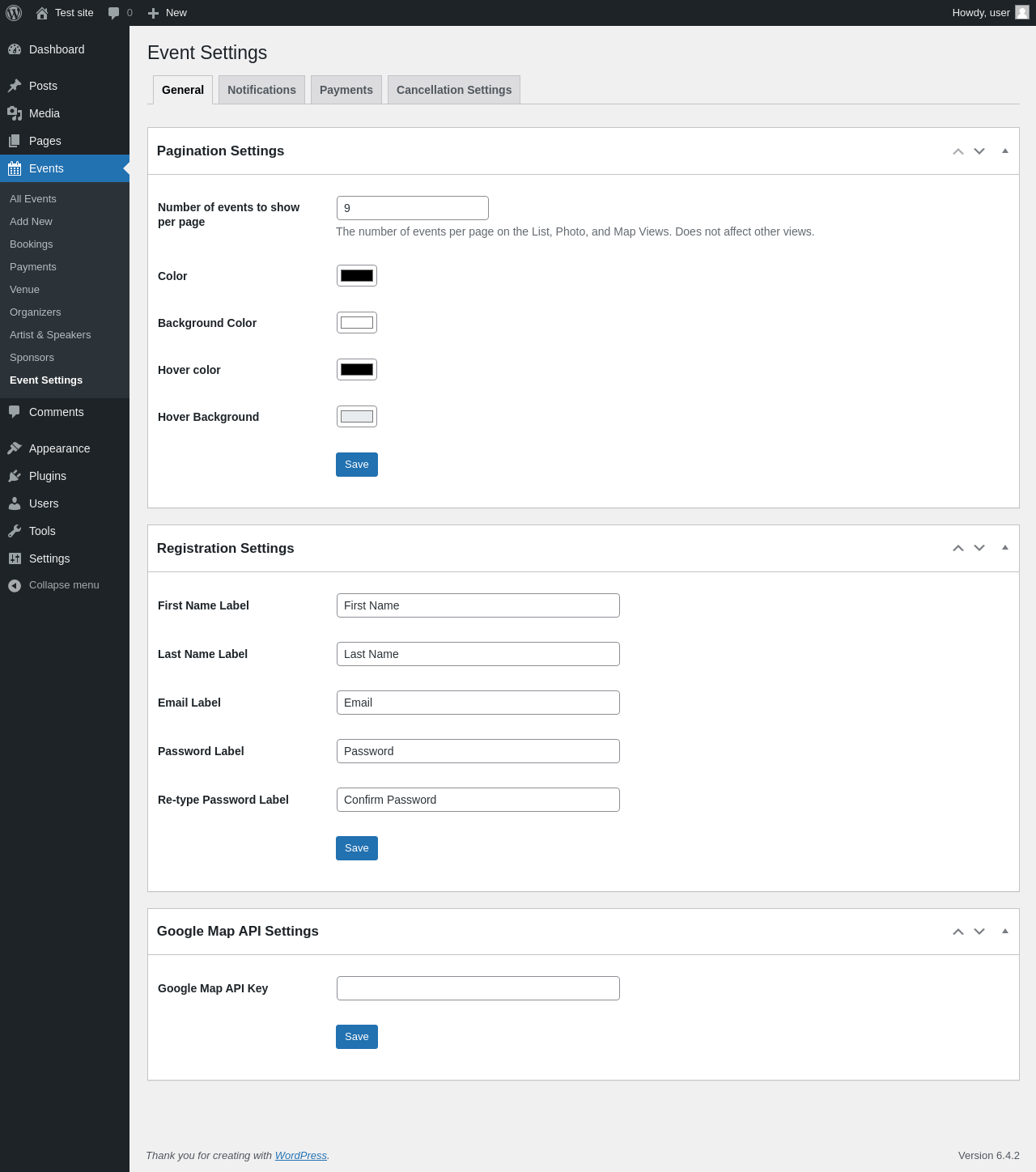Viewport: 1036px width, 1172px height.
Task: Focus the events per page field
Action: pyautogui.click(x=413, y=208)
